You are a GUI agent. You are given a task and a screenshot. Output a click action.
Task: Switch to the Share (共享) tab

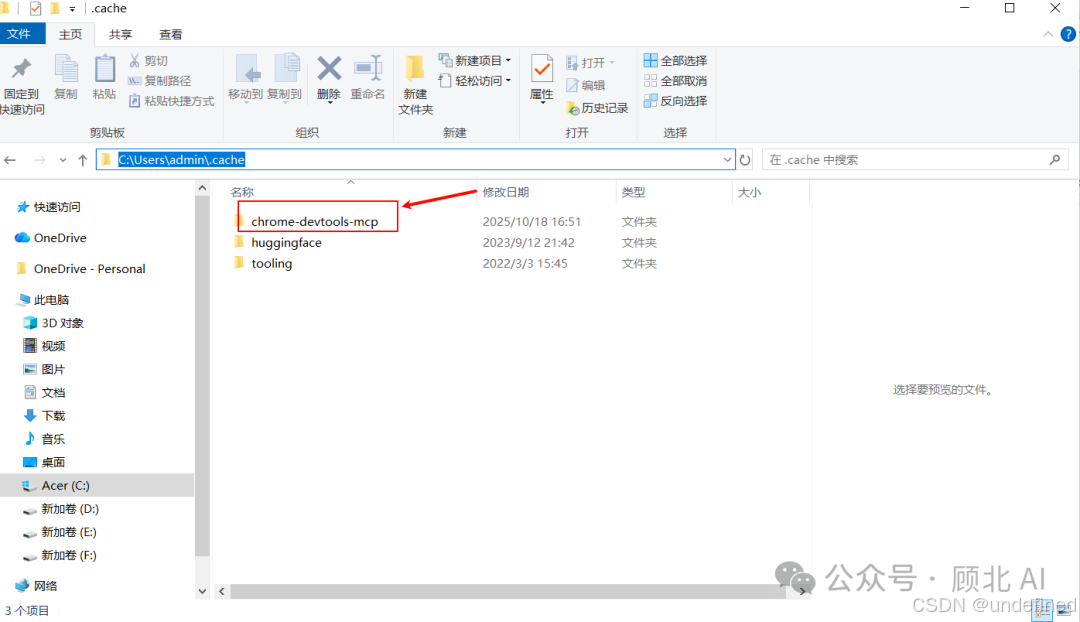pos(121,34)
